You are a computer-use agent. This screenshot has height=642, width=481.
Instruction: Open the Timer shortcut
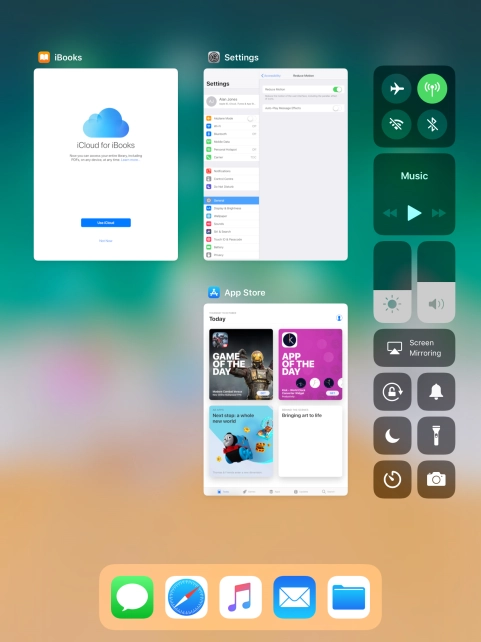(392, 479)
